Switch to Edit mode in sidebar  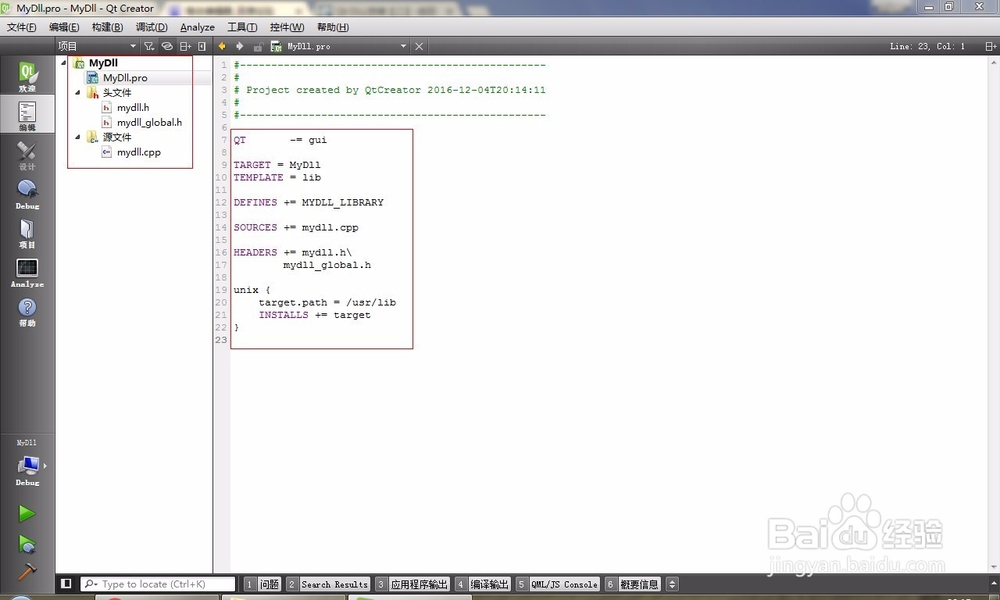pos(27,114)
